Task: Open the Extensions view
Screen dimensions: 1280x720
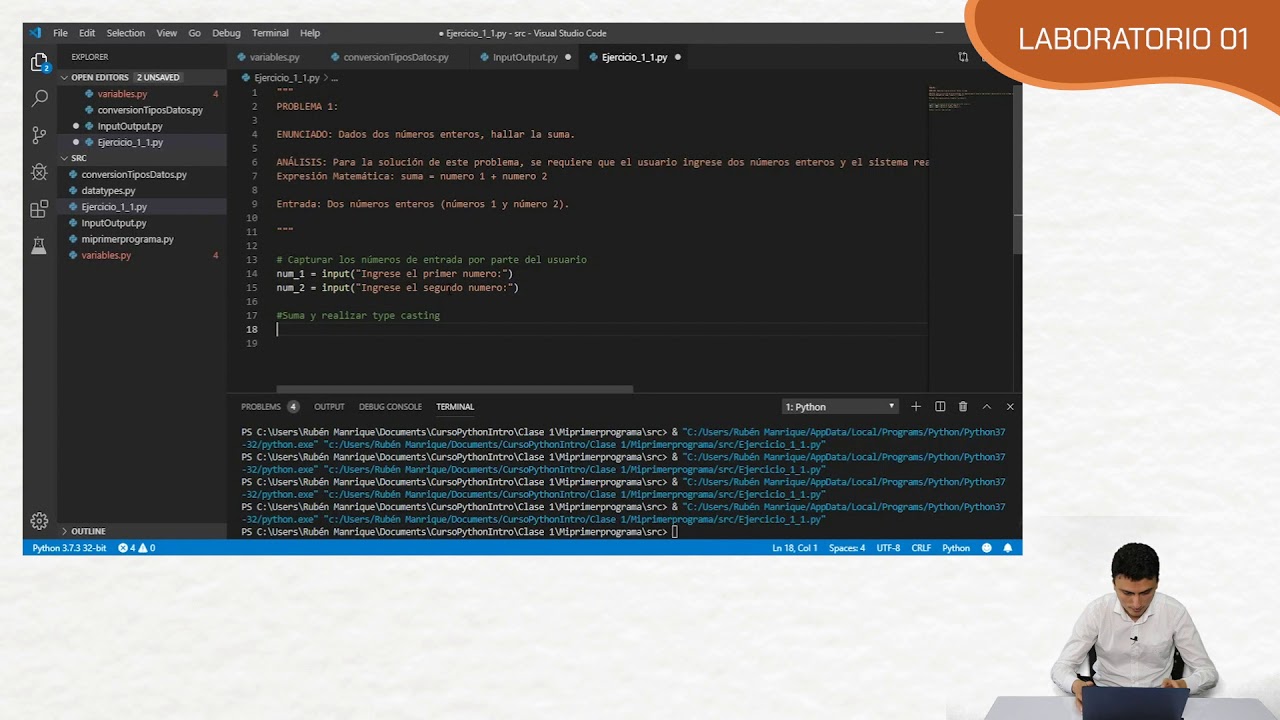Action: (x=39, y=209)
